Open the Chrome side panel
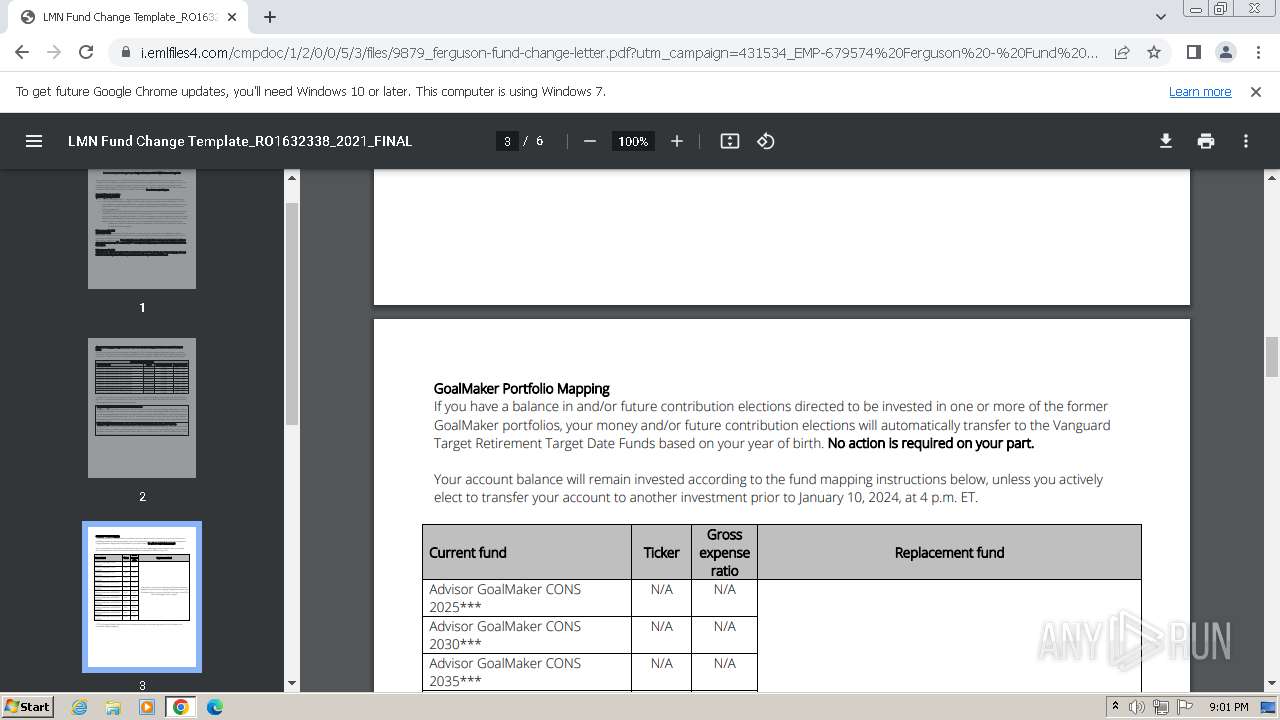This screenshot has width=1280, height=720. click(x=1193, y=52)
